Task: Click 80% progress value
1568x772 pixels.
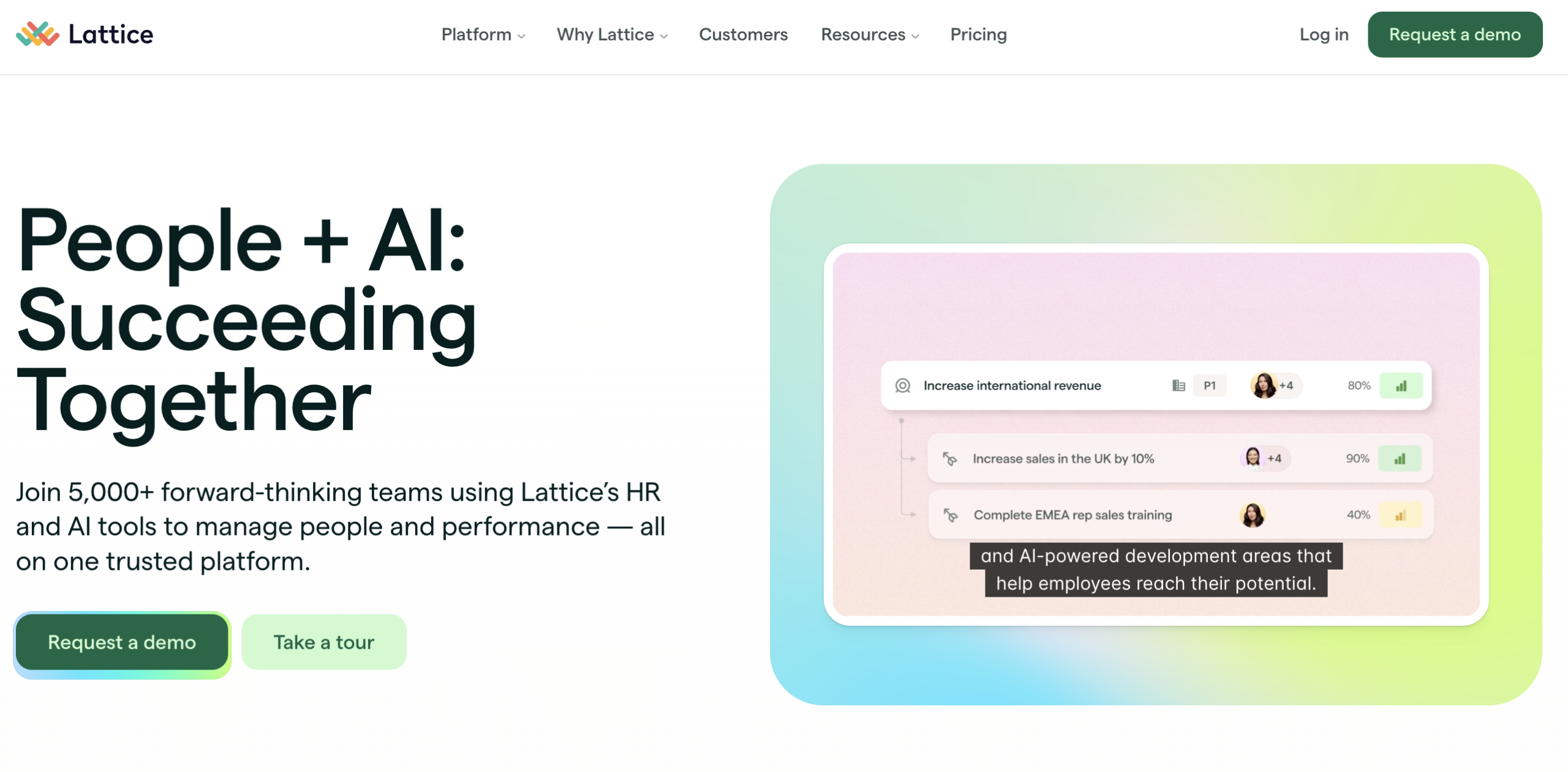Action: 1359,385
